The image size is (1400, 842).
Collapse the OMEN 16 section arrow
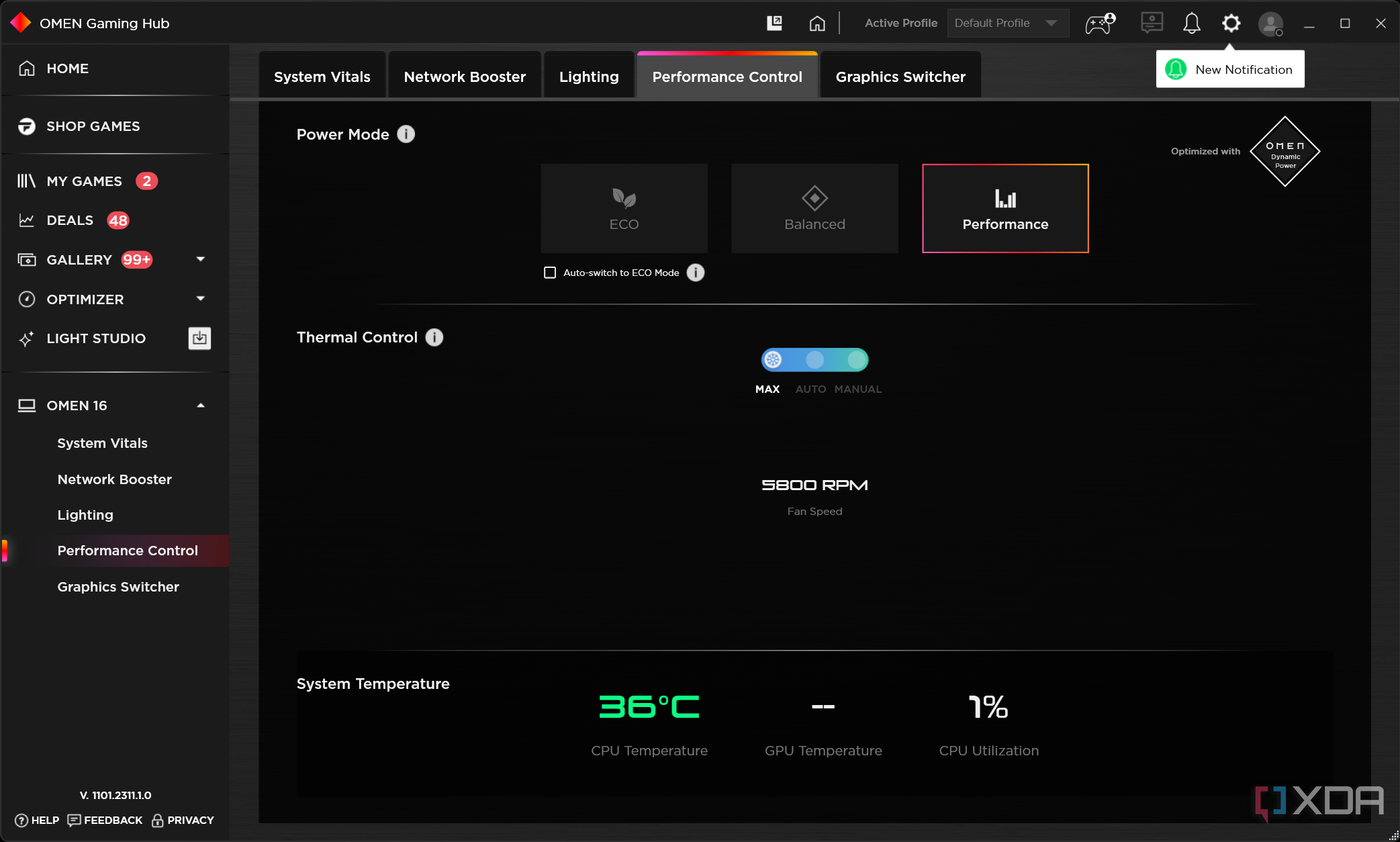tap(200, 406)
